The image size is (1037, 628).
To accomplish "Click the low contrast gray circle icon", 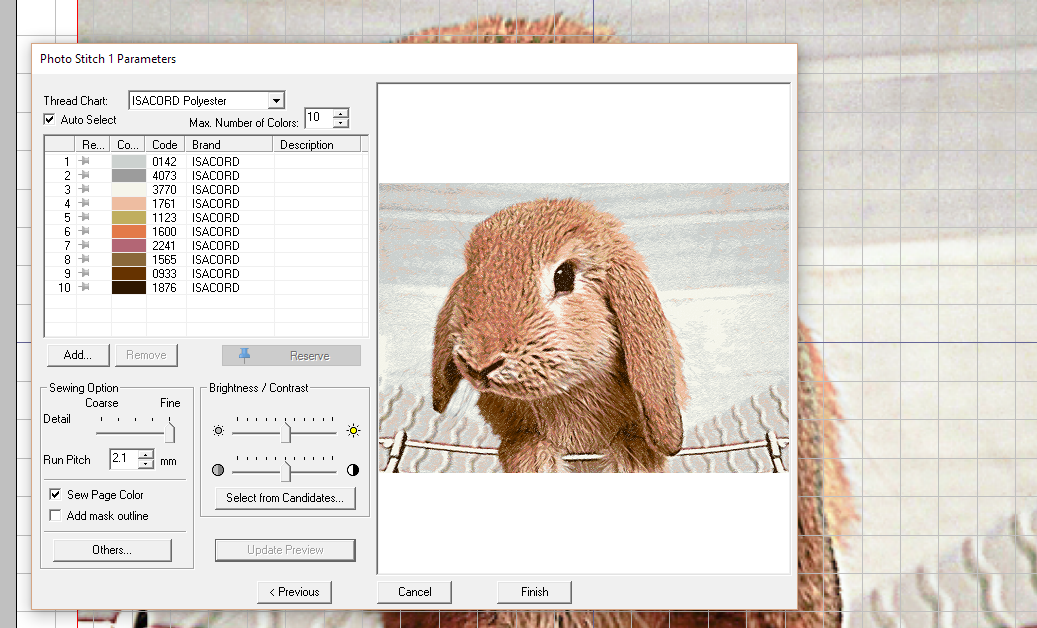I will pos(219,470).
